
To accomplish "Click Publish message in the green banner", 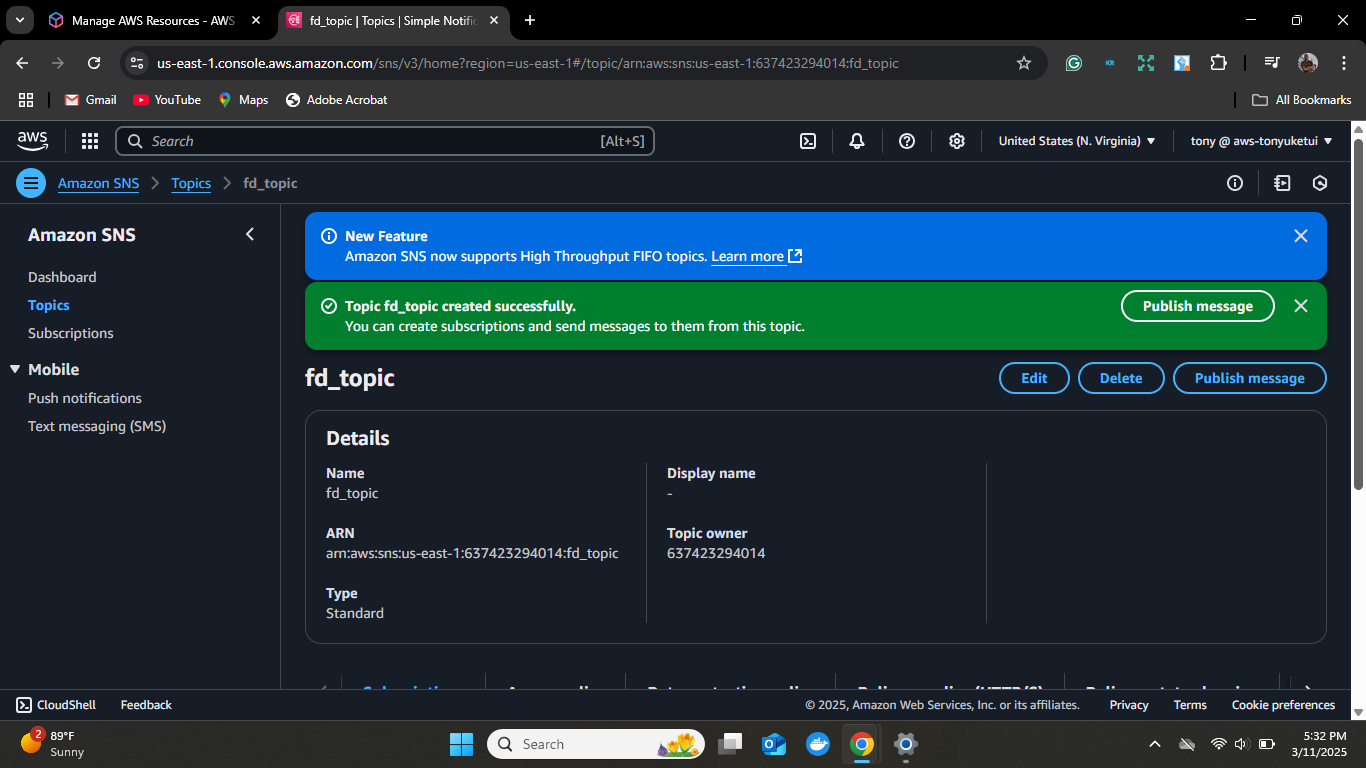I will pos(1198,306).
